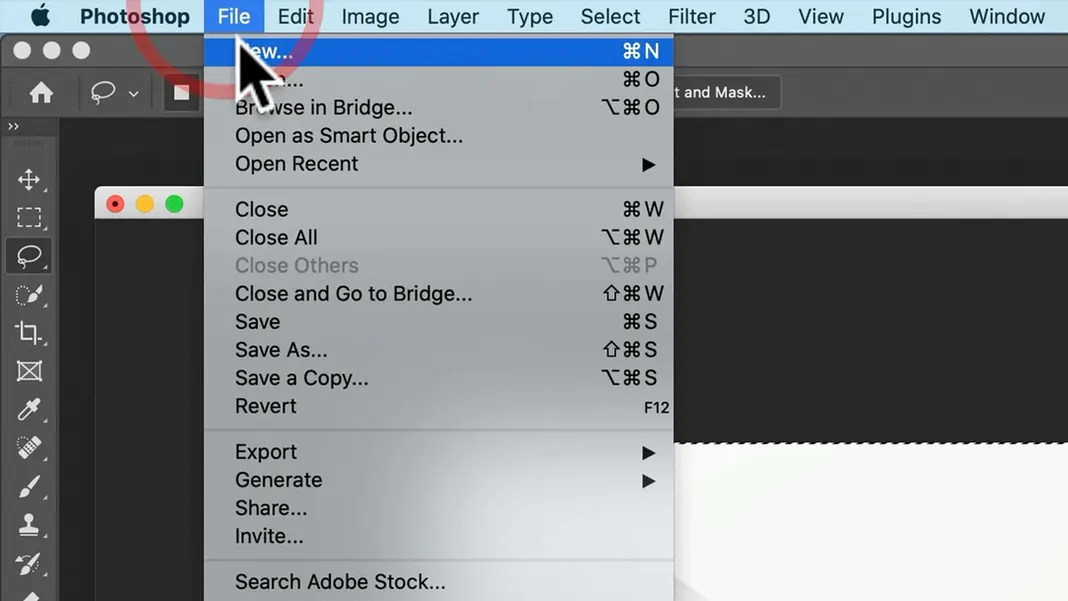Screen dimensions: 1068x601
Task: Select the Rectangular Marquee tool
Action: tap(29, 217)
